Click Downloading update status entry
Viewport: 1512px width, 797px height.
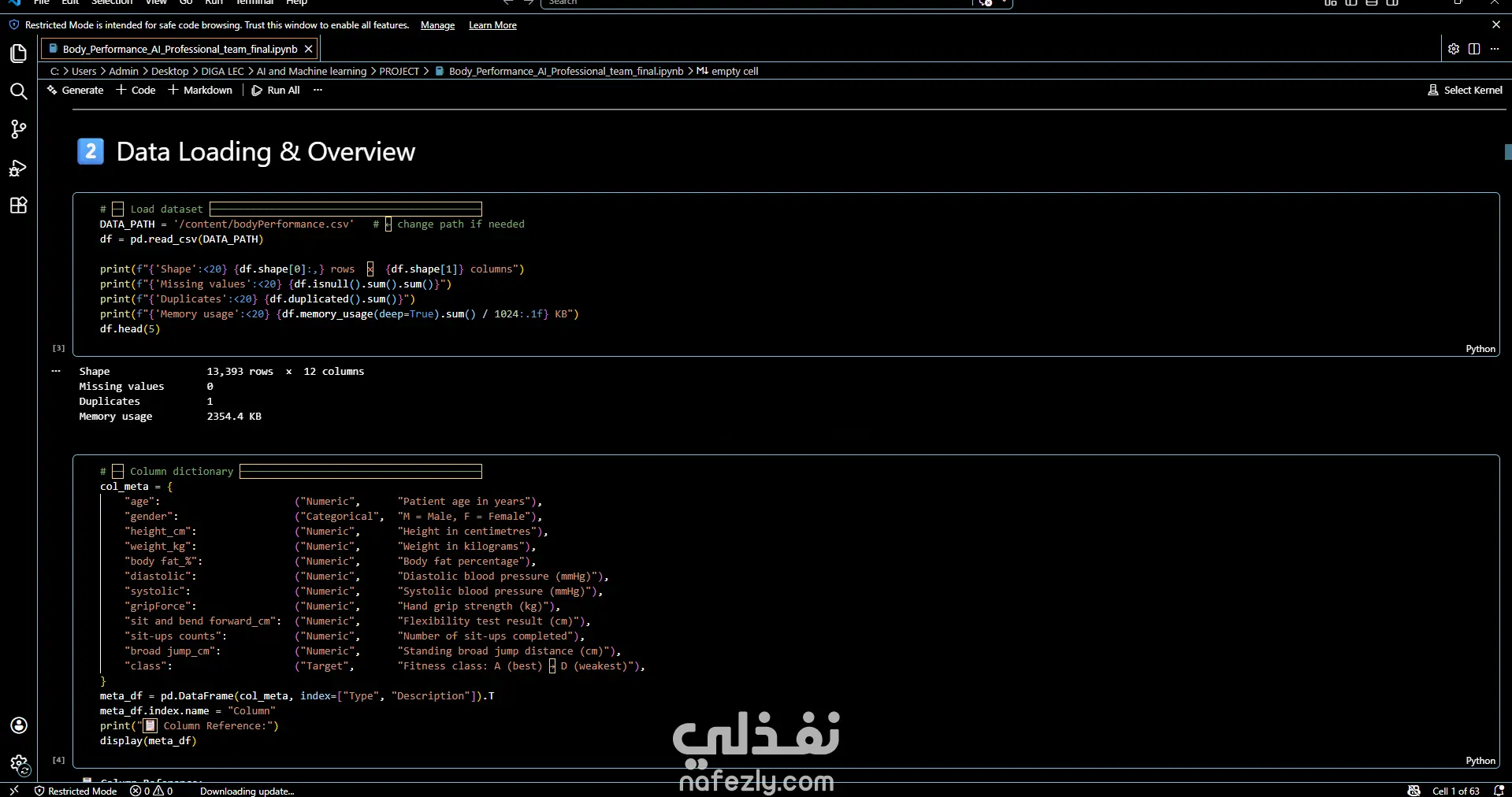pyautogui.click(x=247, y=791)
